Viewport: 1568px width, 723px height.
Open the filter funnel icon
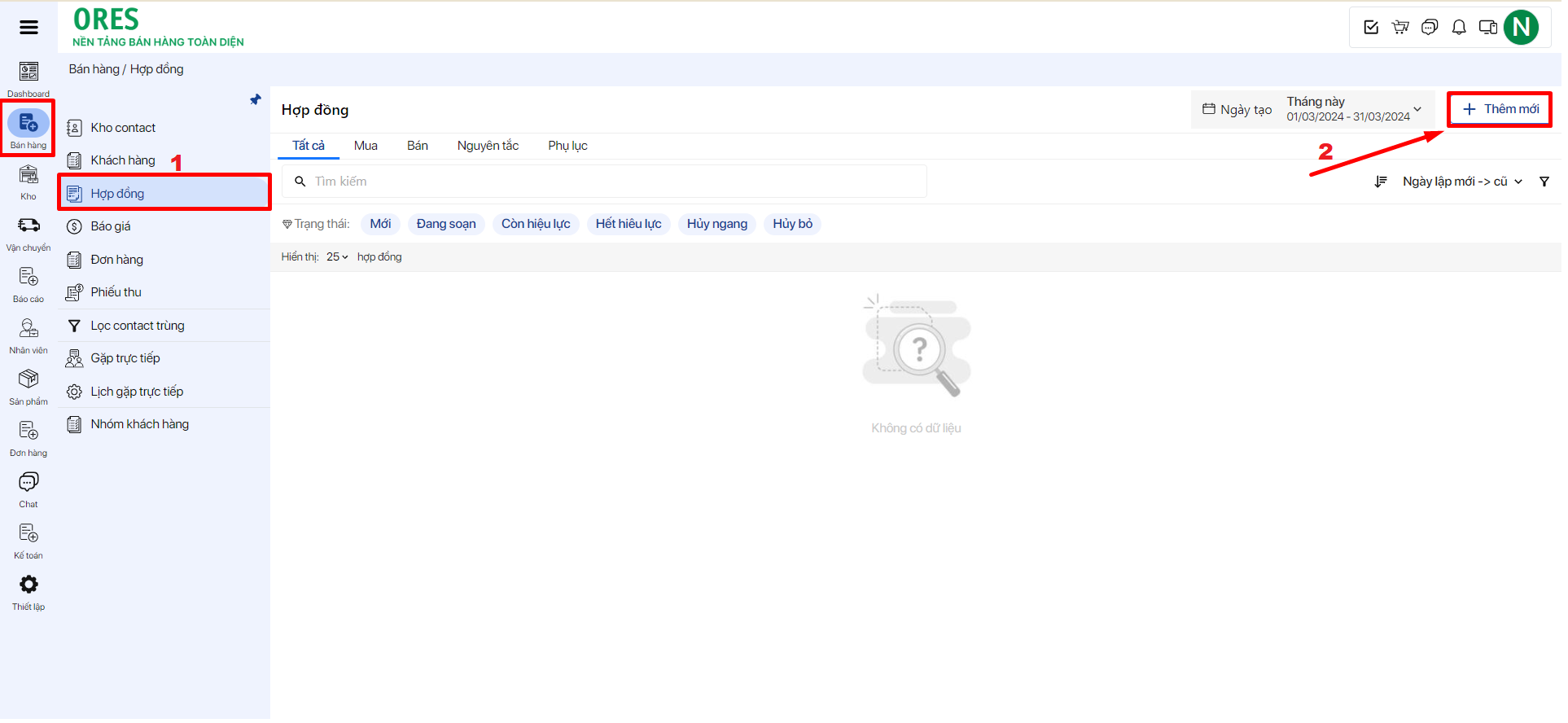pos(1544,182)
